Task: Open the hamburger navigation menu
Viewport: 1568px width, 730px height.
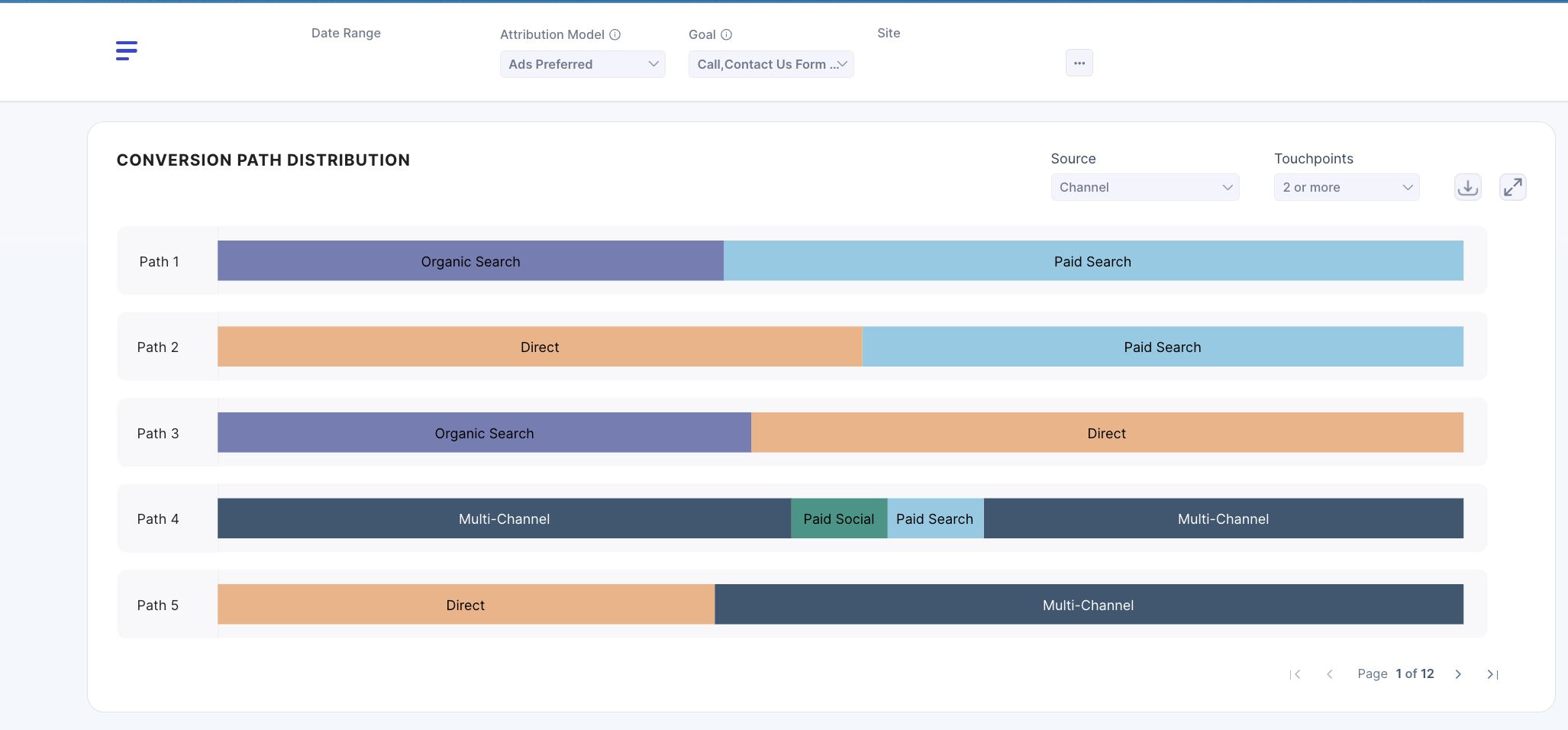Action: pos(127,50)
